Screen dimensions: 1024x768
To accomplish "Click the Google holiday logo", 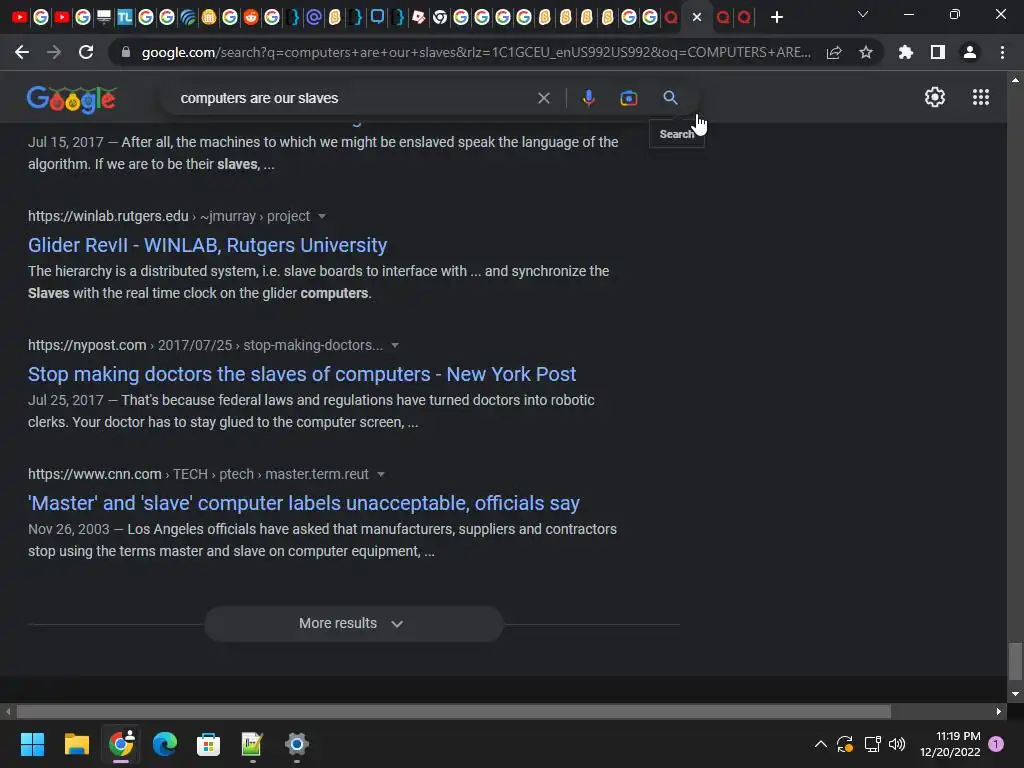I will [x=71, y=99].
